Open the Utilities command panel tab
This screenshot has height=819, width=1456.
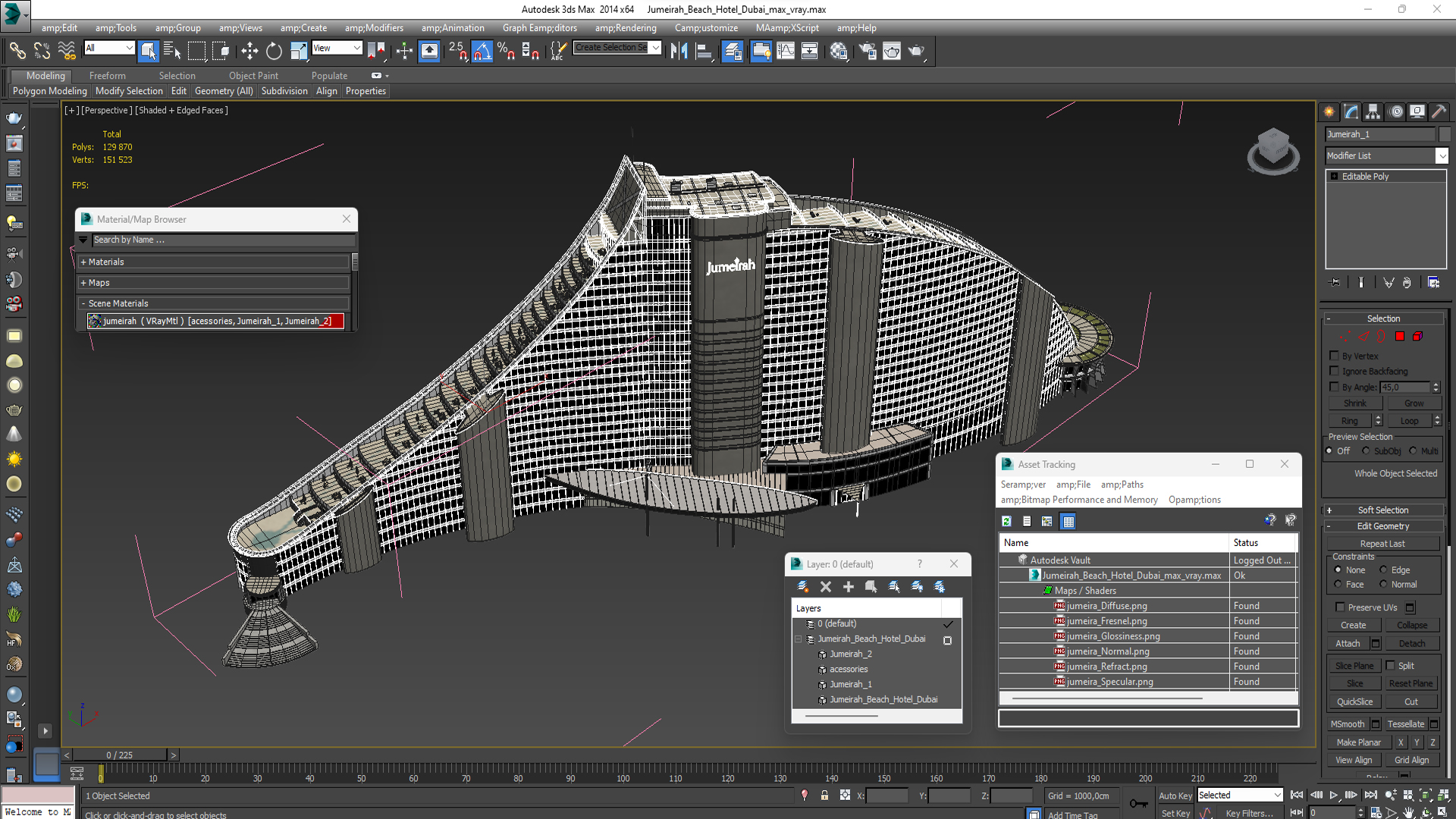(1439, 112)
